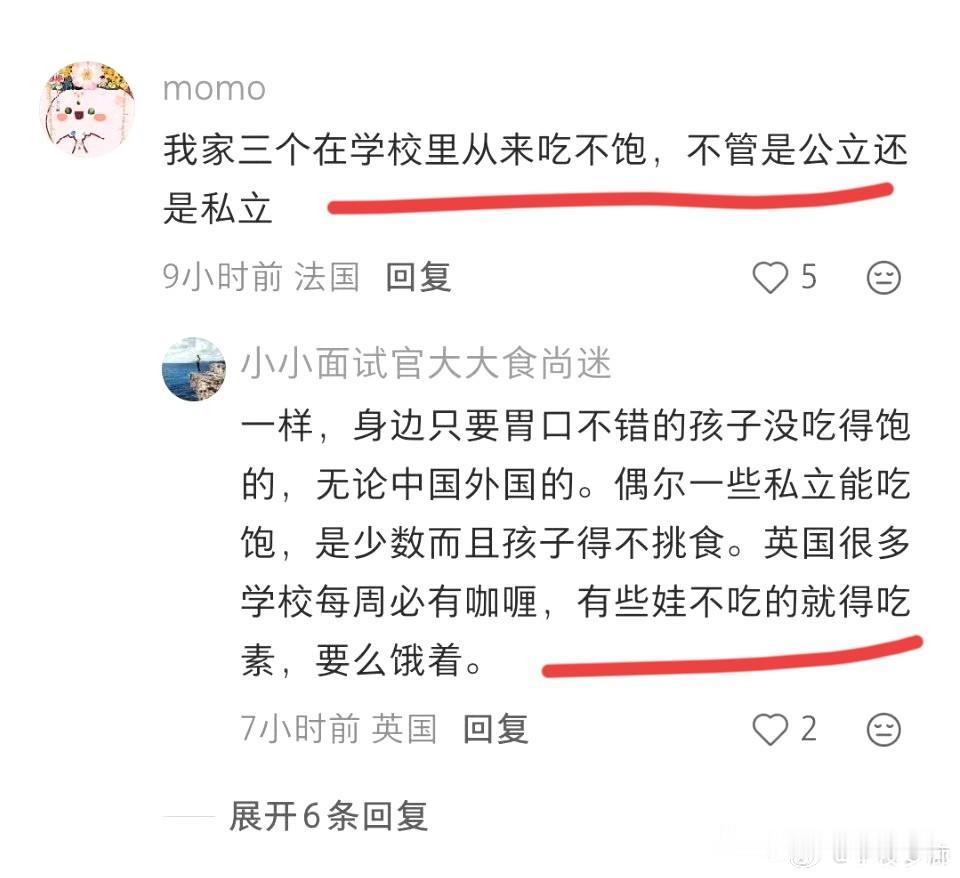Like the reply by 小小面试官大大食尚迷
960x878 pixels.
tap(770, 729)
